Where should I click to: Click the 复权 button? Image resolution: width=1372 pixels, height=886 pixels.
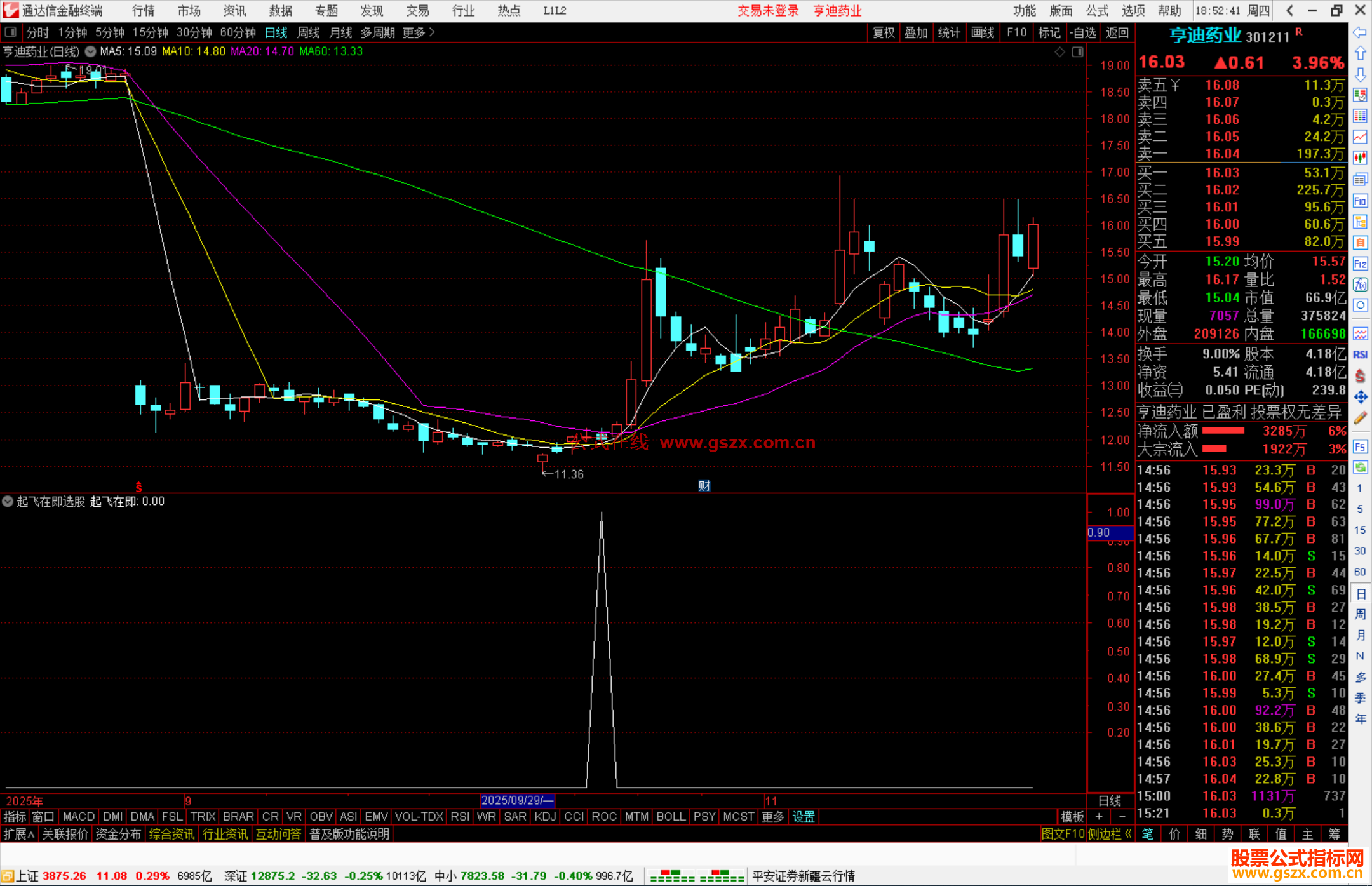coord(883,32)
